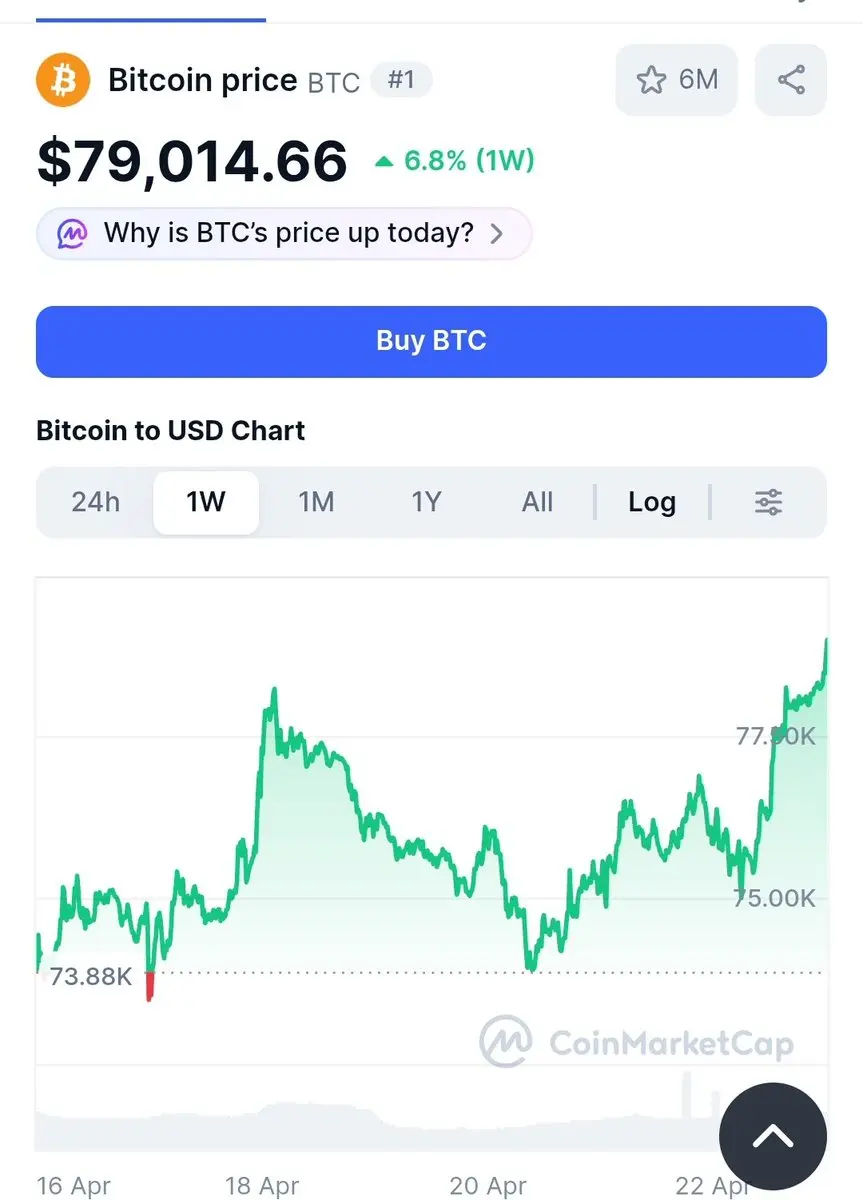Toggle the Log scale option
863x1200 pixels.
pyautogui.click(x=651, y=502)
